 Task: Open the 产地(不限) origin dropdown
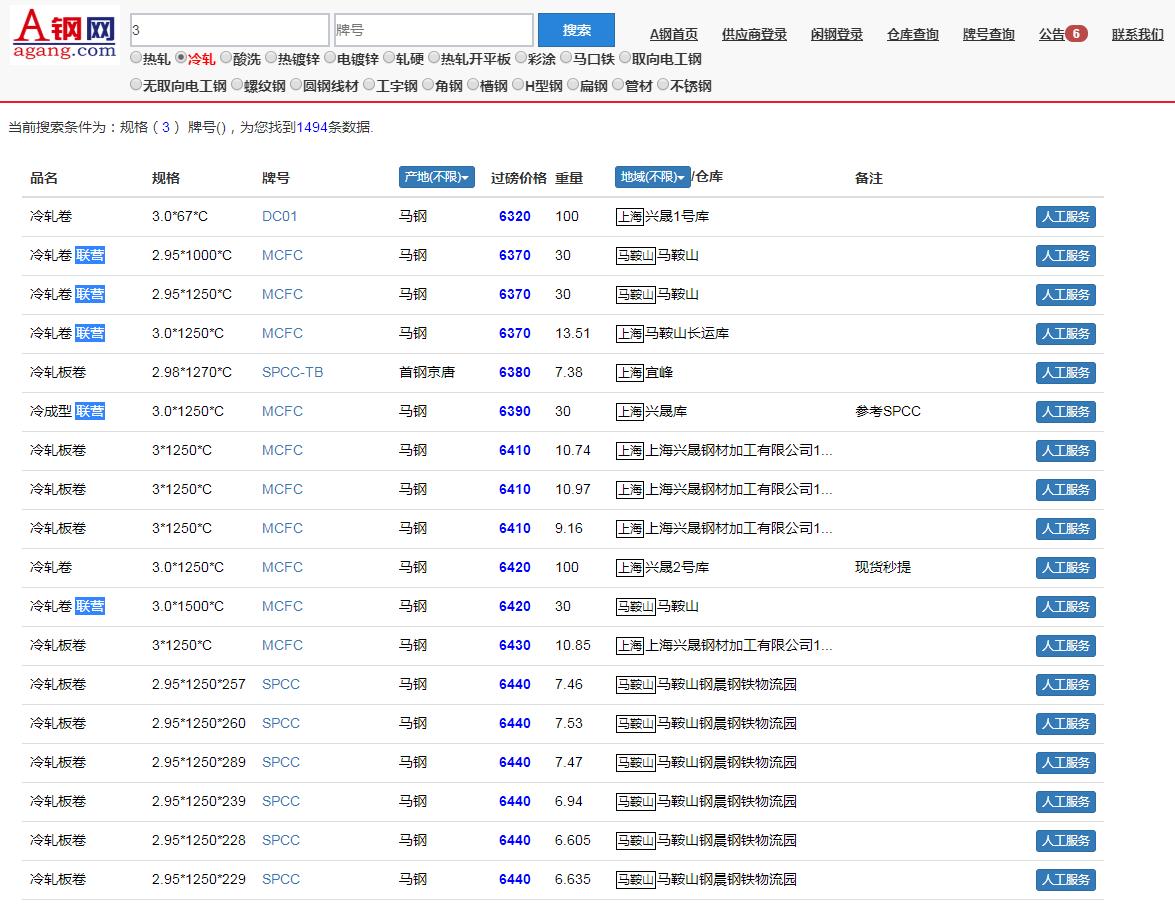click(x=437, y=177)
